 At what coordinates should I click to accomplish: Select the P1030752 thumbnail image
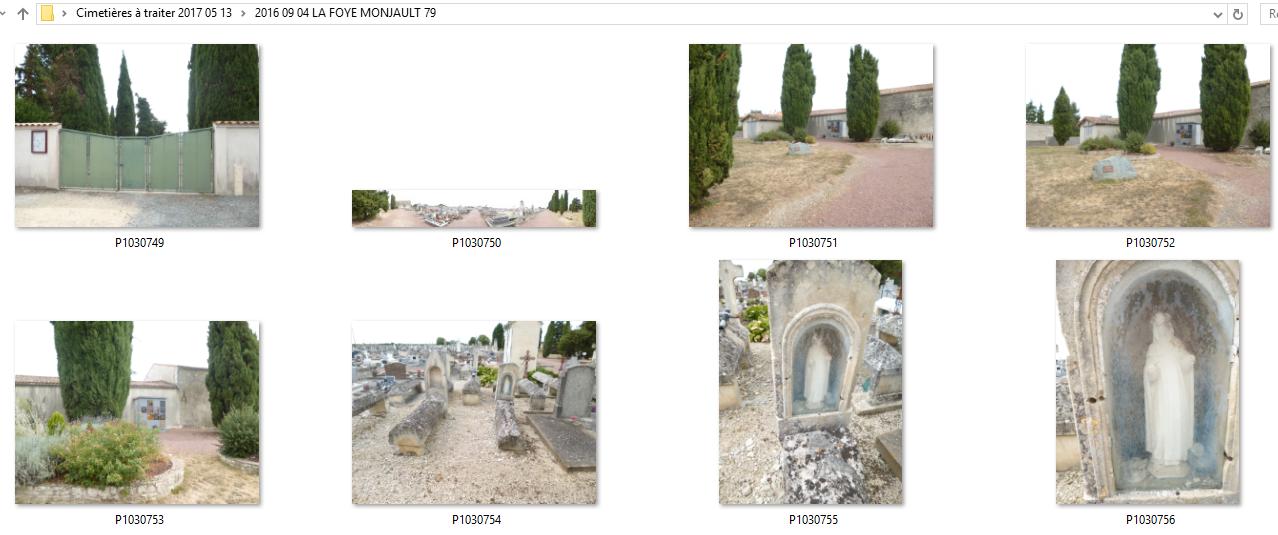[1148, 136]
